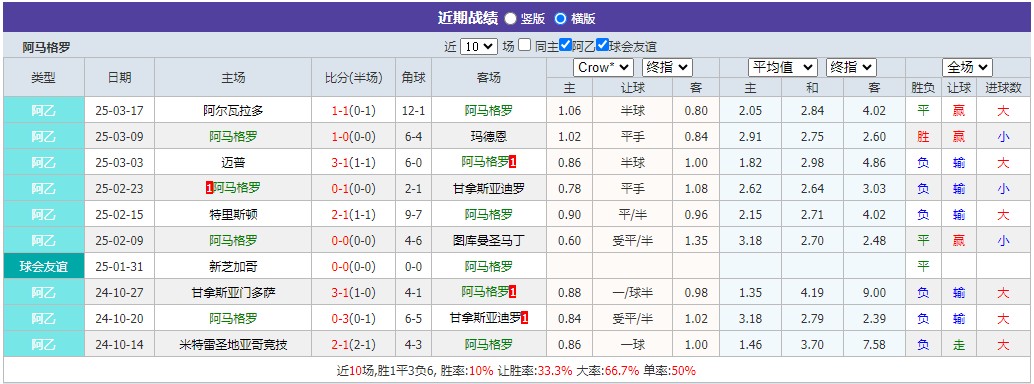Select the 竖版 radio button
This screenshot has height=384, width=1034.
point(511,18)
